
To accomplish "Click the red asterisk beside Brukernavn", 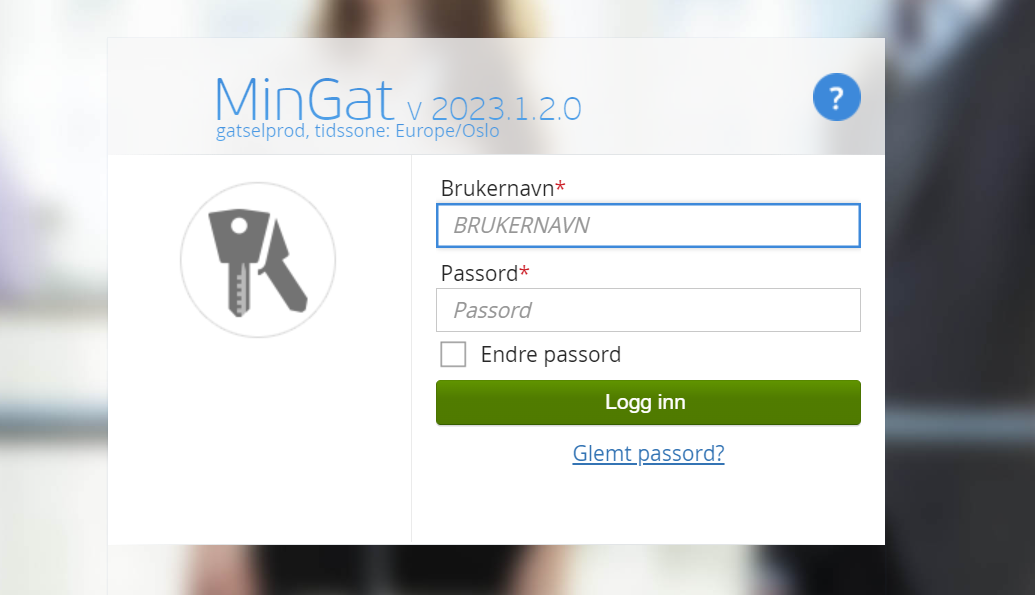I will click(560, 186).
